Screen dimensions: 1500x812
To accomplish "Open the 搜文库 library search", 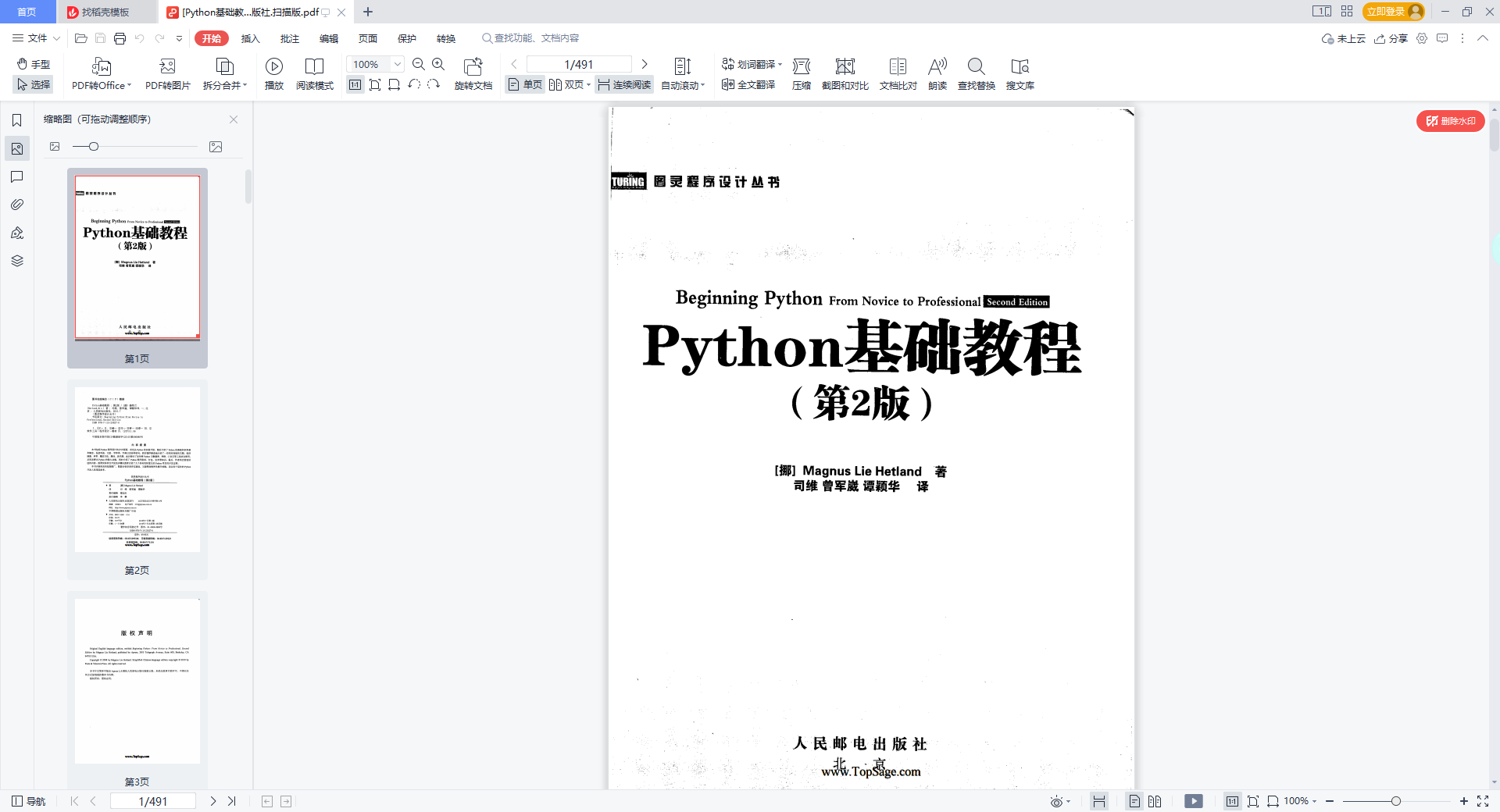I will coord(1020,74).
